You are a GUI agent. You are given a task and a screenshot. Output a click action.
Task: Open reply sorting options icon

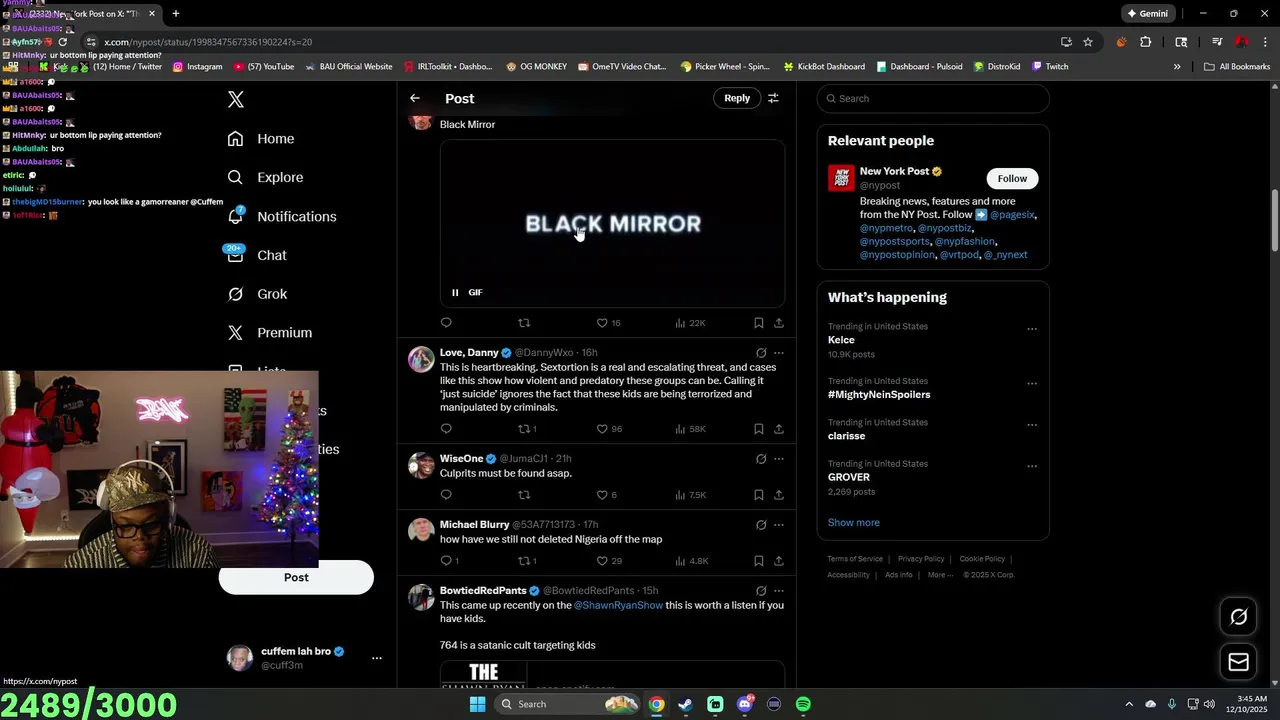pos(773,98)
